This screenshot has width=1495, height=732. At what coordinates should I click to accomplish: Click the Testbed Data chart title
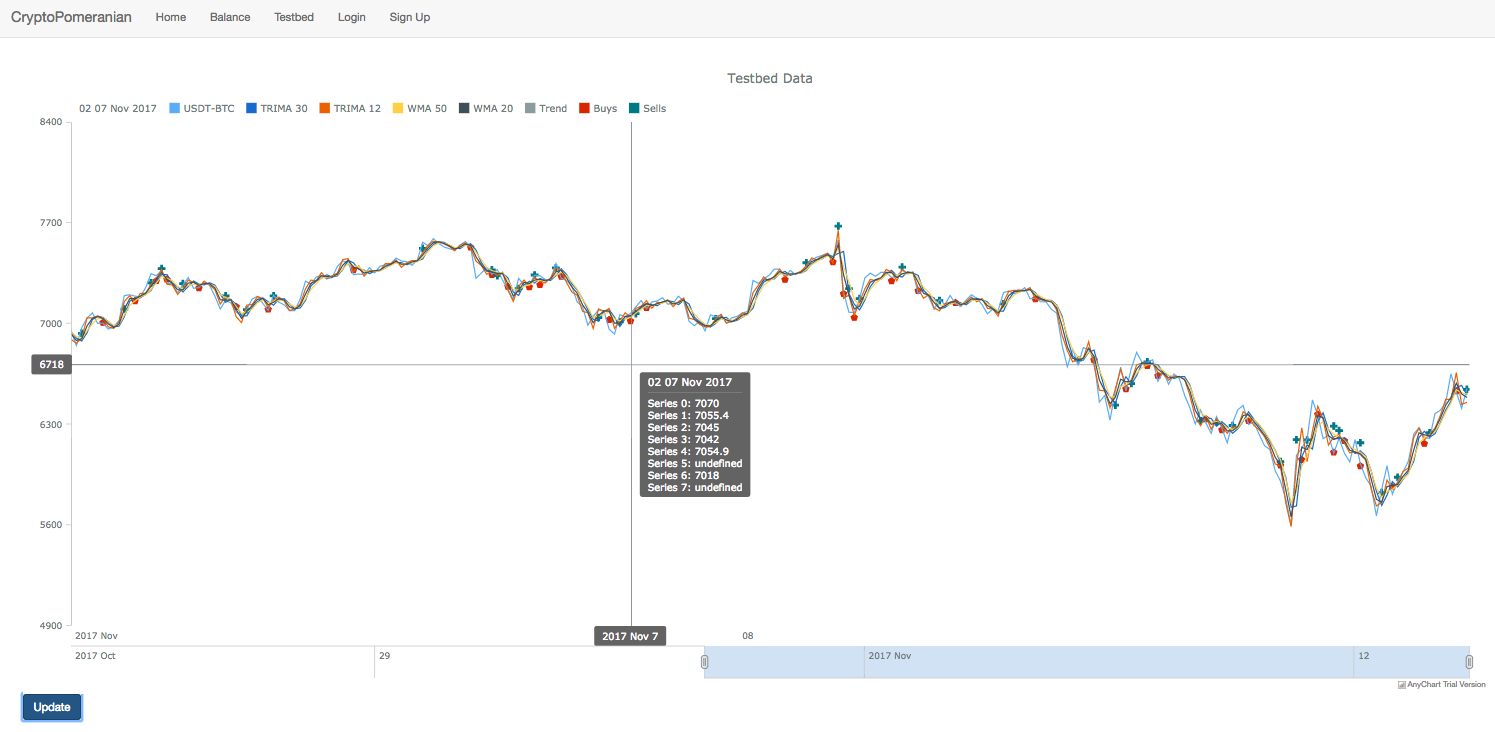pos(770,78)
